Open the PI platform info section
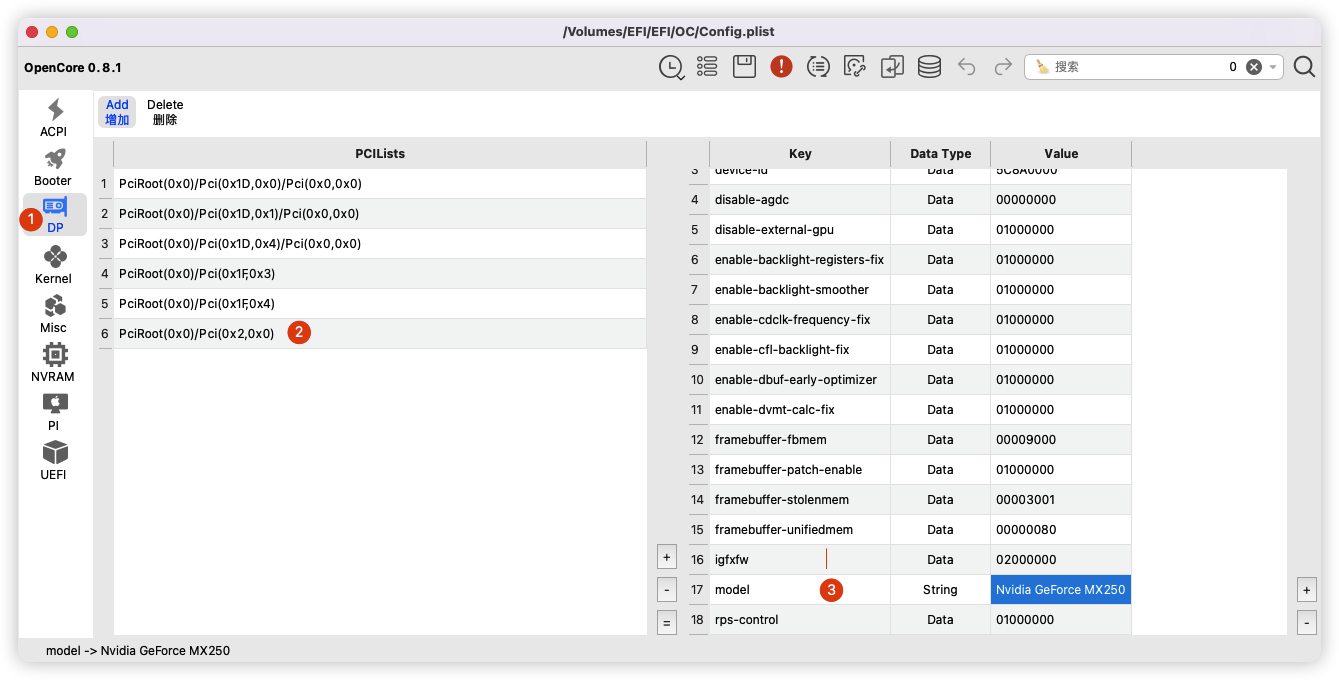 tap(53, 410)
